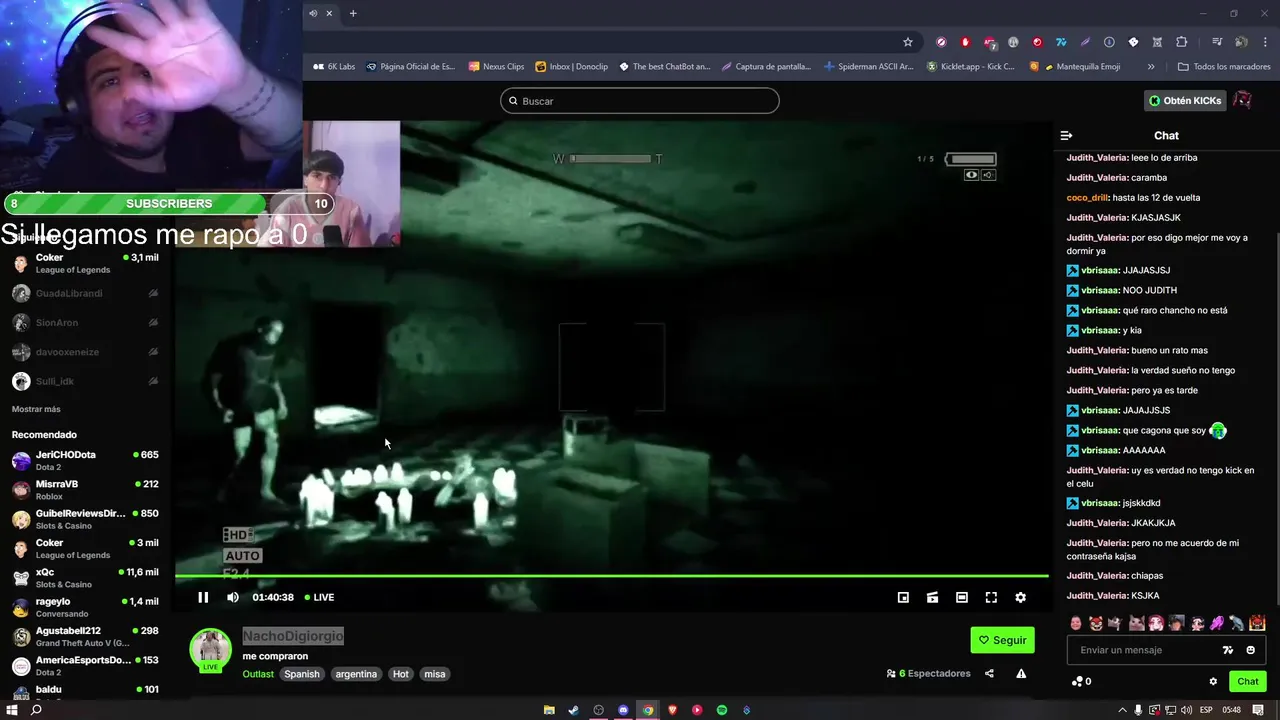Follow the channel with Seguir button
Viewport: 1280px width, 720px height.
point(1002,640)
